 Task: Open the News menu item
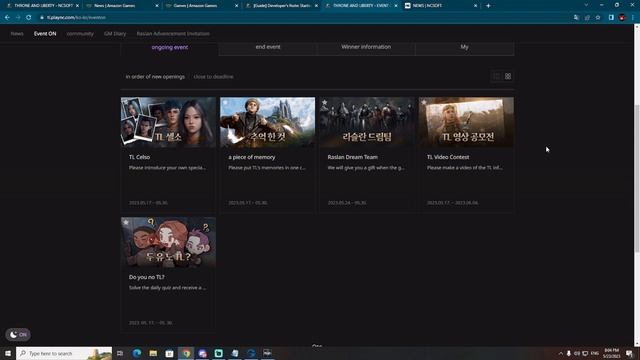pyautogui.click(x=17, y=33)
